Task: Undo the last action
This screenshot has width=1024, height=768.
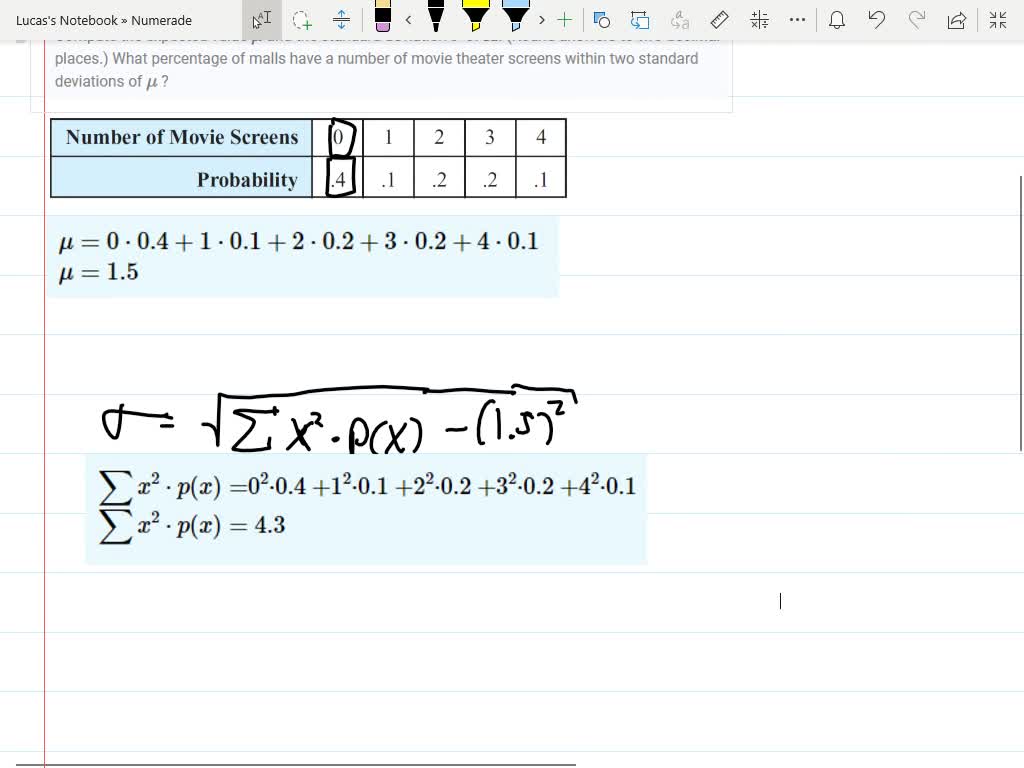Action: (877, 20)
